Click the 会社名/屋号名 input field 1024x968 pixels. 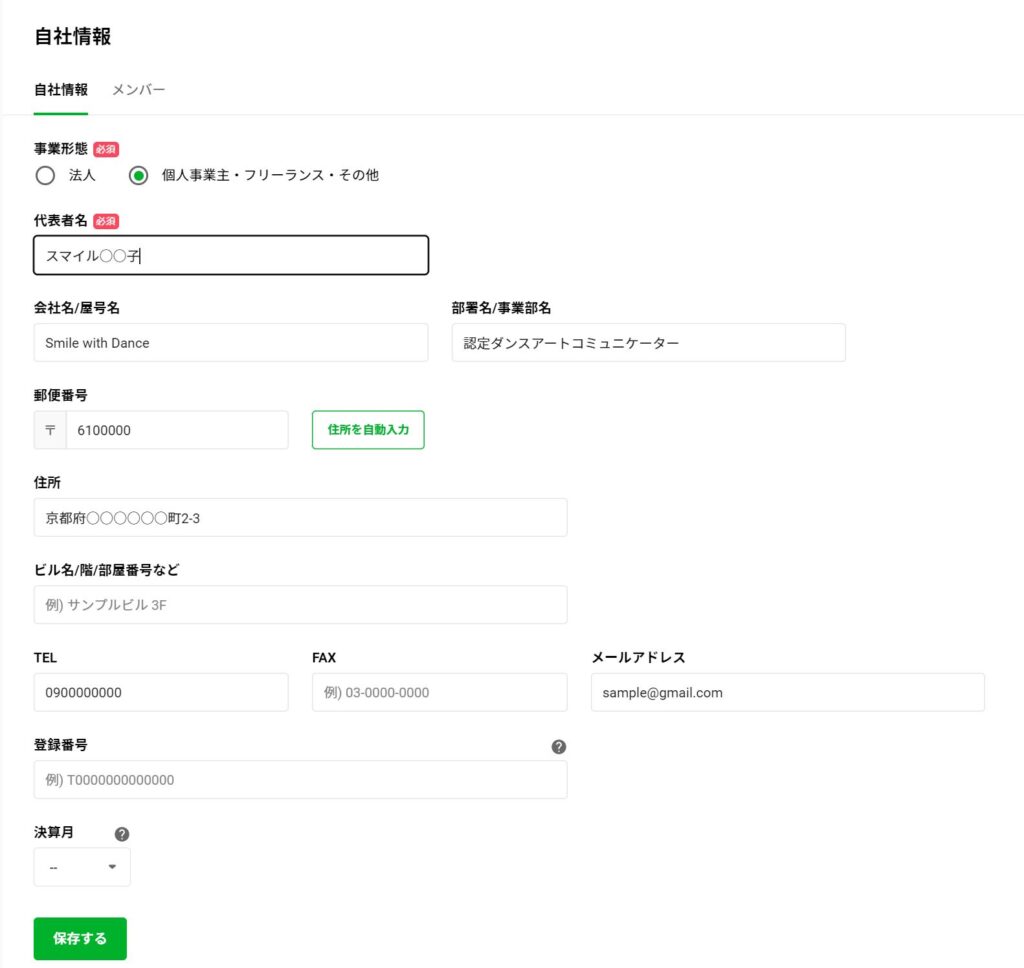coord(231,343)
